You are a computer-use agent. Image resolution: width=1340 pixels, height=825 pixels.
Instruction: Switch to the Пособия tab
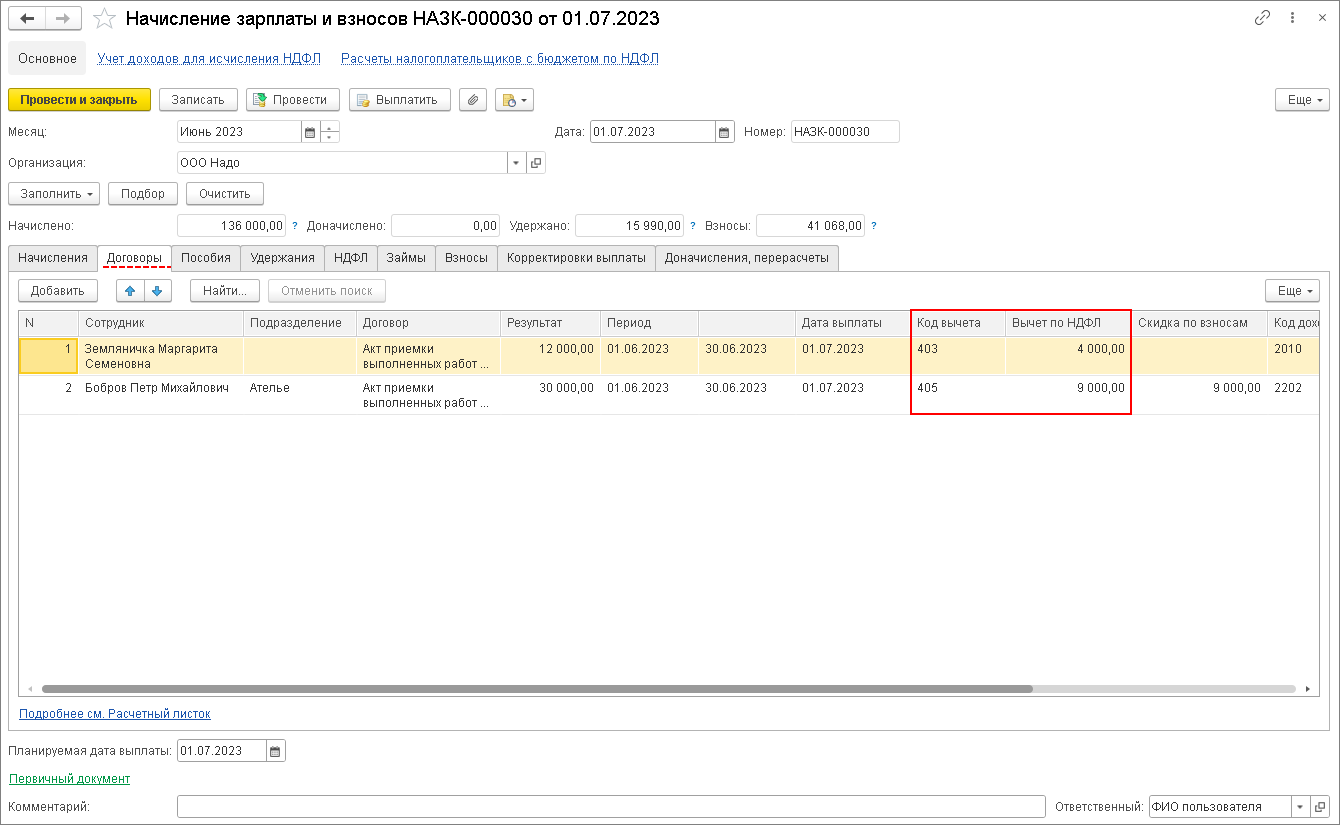click(206, 258)
